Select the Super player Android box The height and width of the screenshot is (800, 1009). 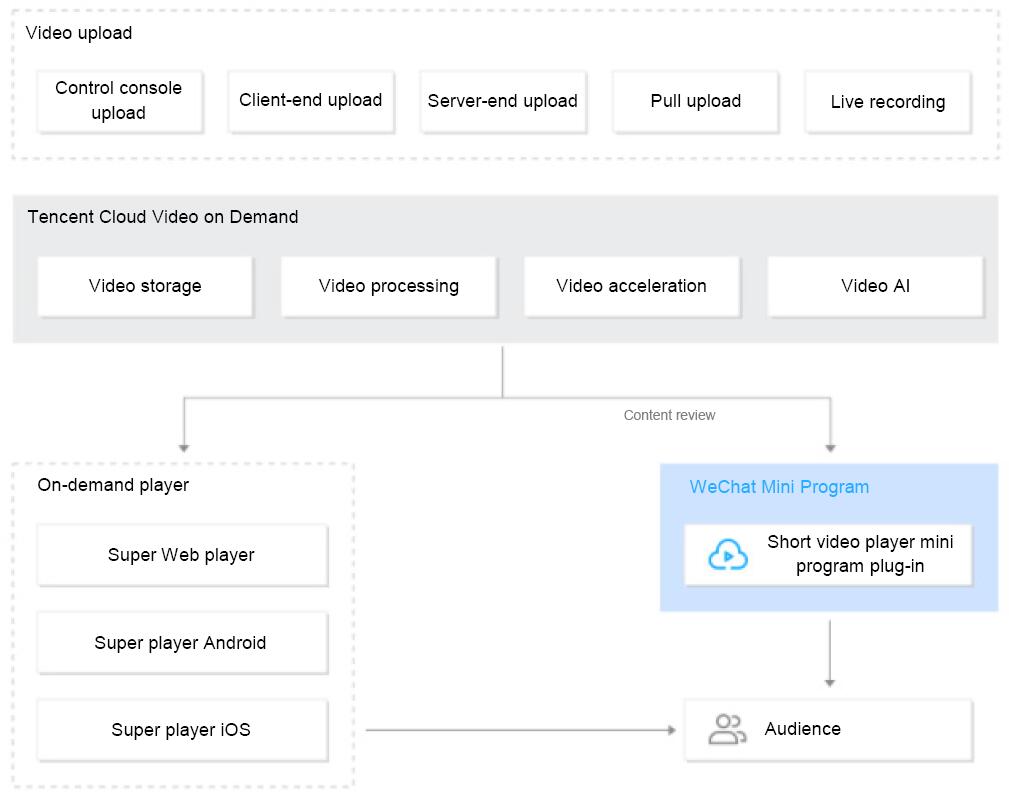tap(183, 643)
